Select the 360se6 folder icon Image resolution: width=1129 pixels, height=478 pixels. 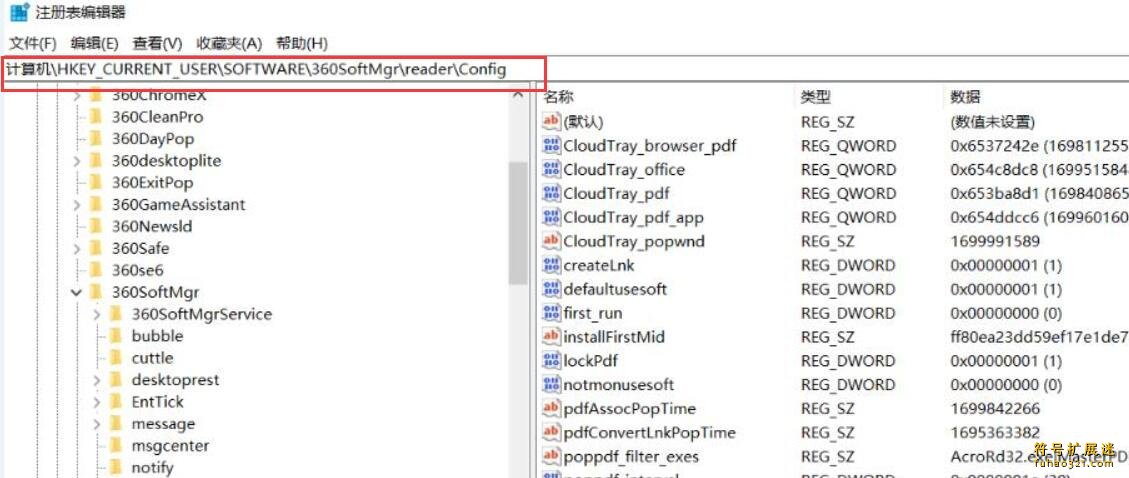(96, 271)
